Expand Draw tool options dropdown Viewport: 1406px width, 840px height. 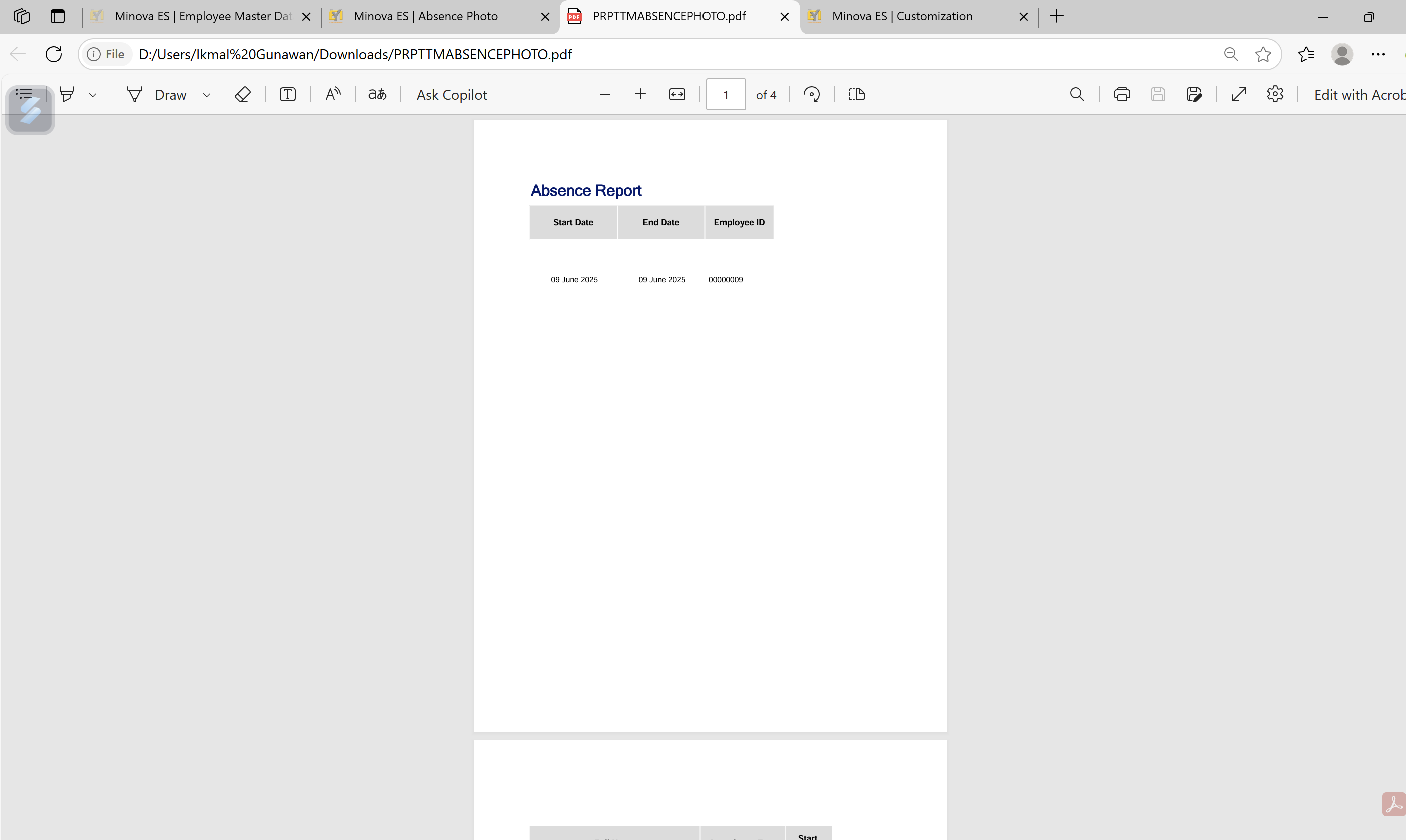207,95
